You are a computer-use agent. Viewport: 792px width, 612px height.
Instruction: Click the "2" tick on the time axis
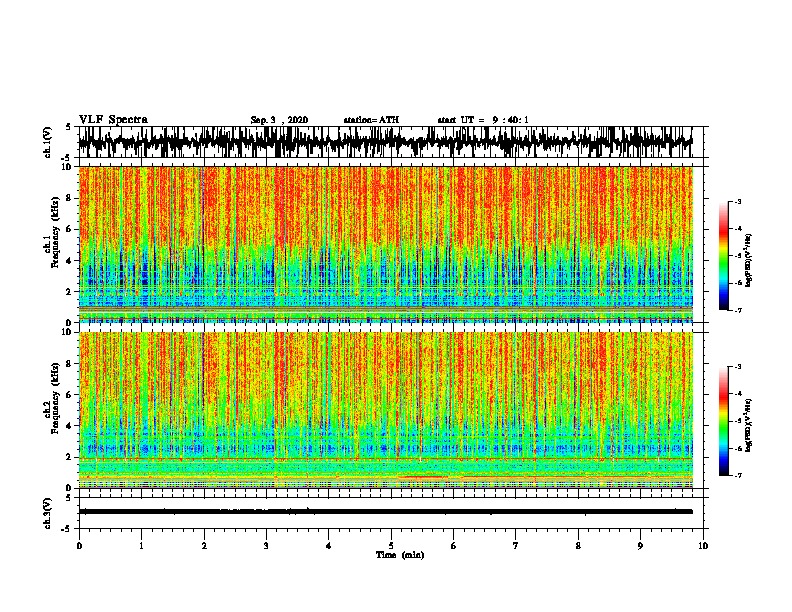tap(204, 546)
